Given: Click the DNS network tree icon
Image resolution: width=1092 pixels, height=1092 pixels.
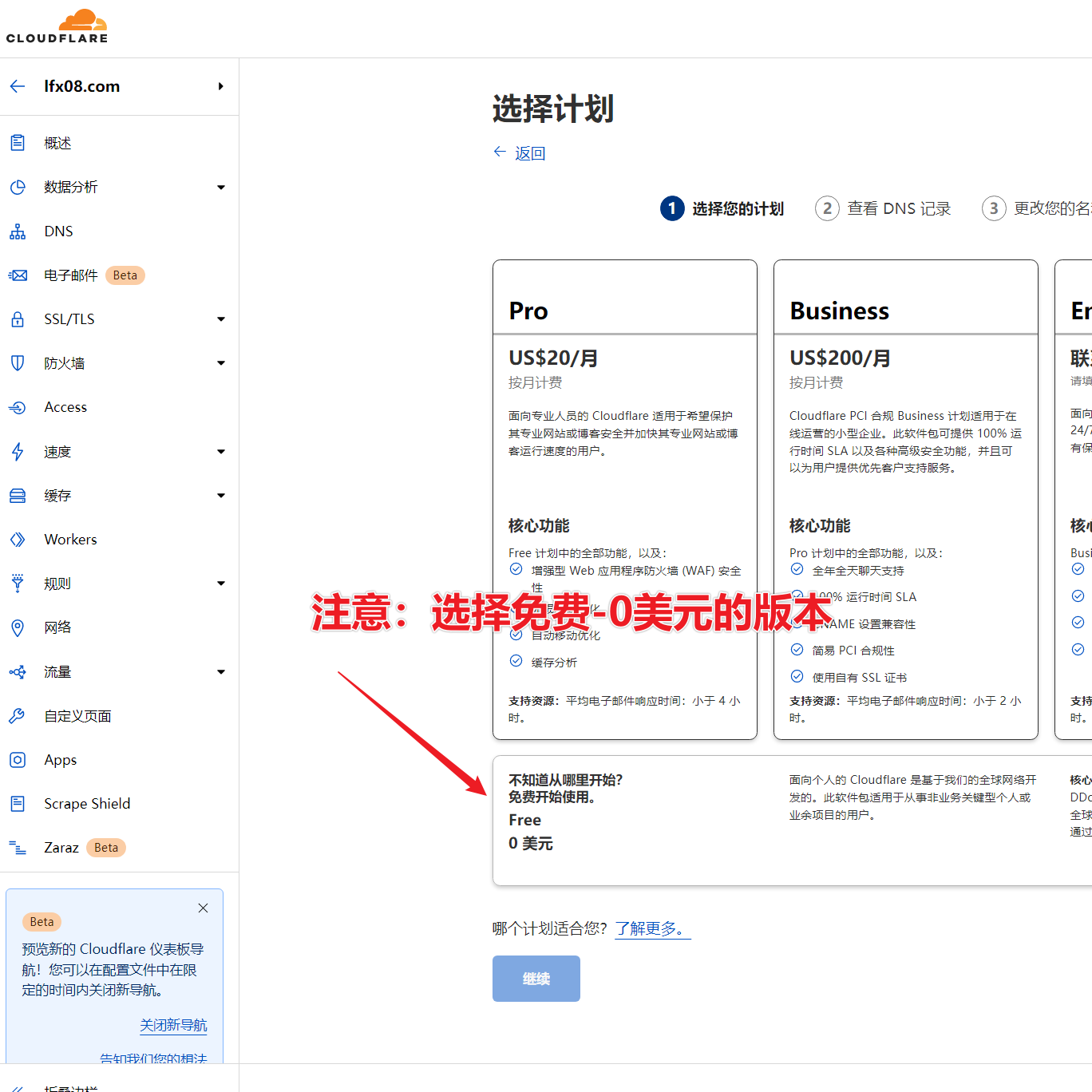Looking at the screenshot, I should pyautogui.click(x=18, y=231).
